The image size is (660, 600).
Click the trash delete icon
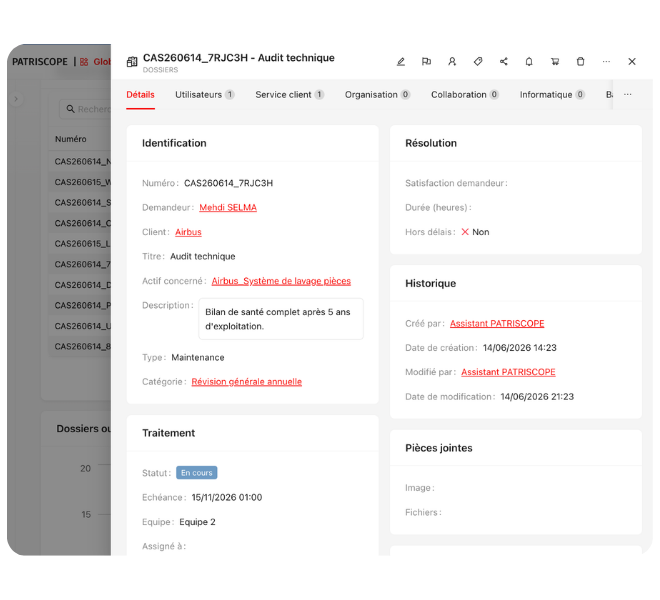coord(580,62)
